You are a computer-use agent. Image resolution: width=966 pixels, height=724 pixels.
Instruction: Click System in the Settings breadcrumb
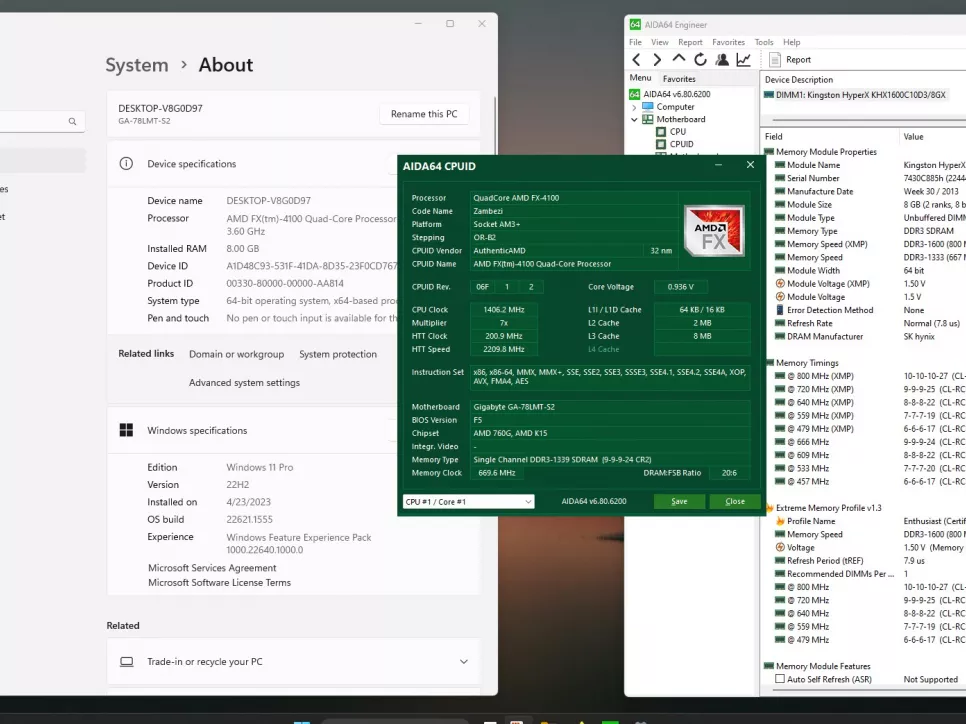point(137,65)
